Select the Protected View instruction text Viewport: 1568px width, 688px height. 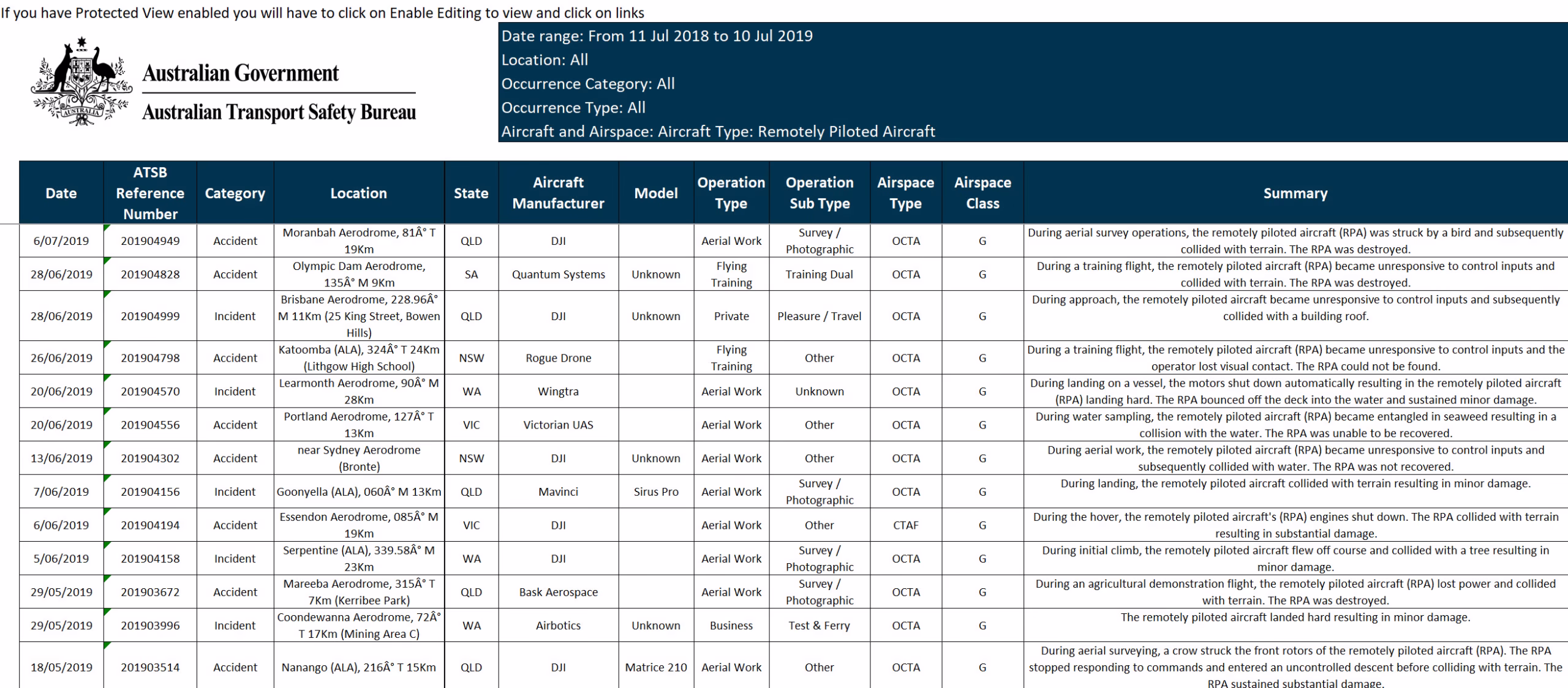tap(322, 12)
